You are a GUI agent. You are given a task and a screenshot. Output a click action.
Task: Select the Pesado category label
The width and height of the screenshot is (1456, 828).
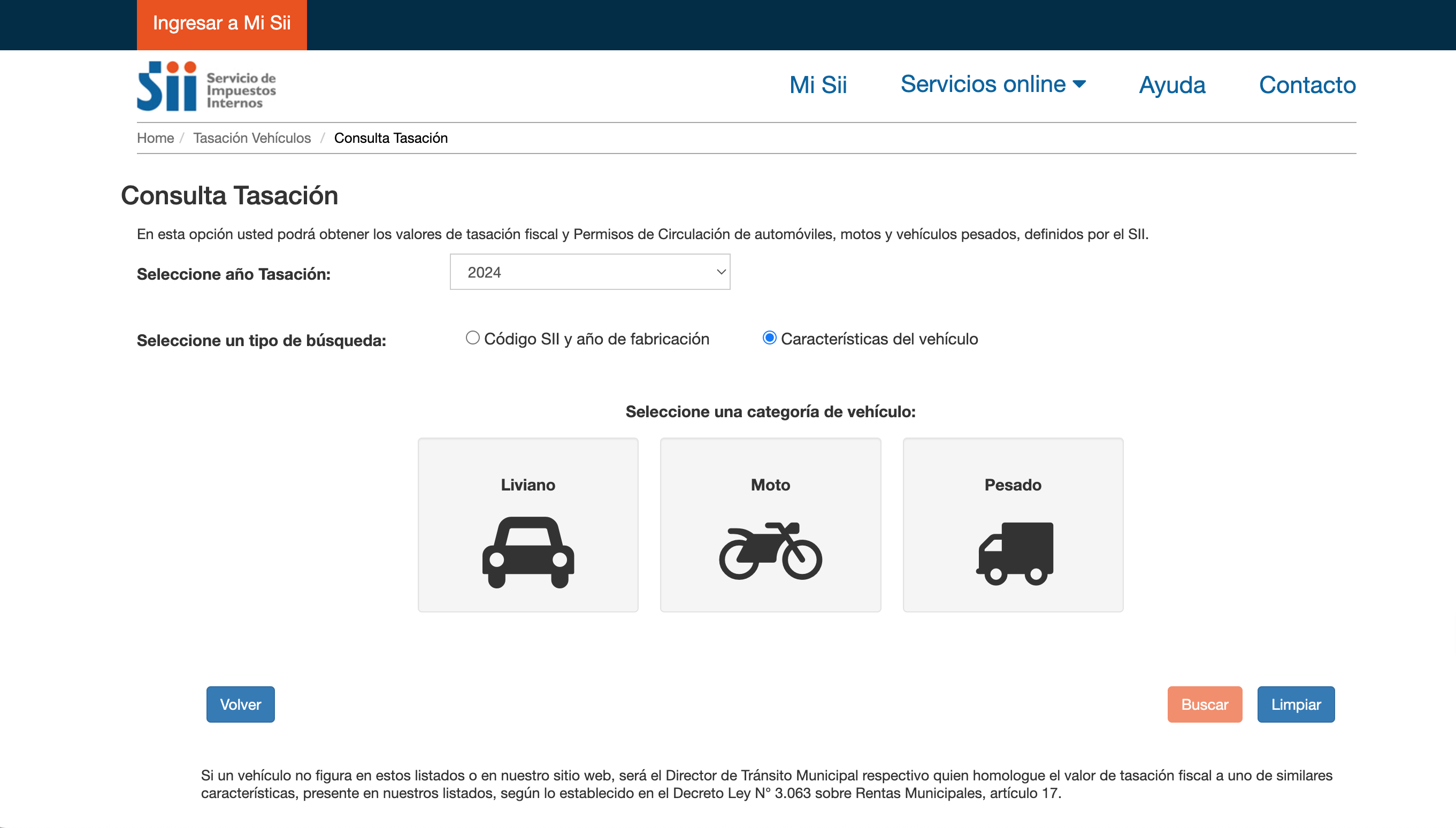click(1013, 485)
